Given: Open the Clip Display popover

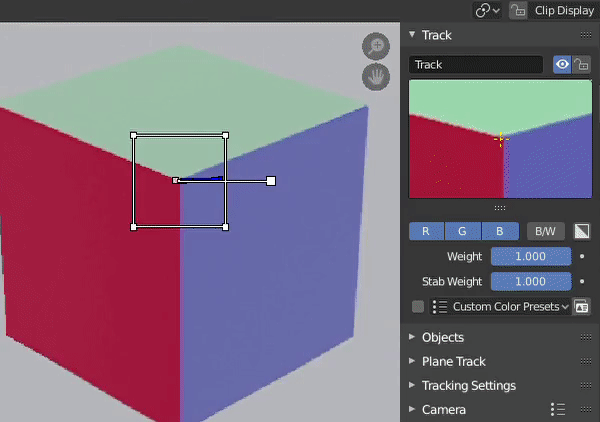Looking at the screenshot, I should 565,11.
